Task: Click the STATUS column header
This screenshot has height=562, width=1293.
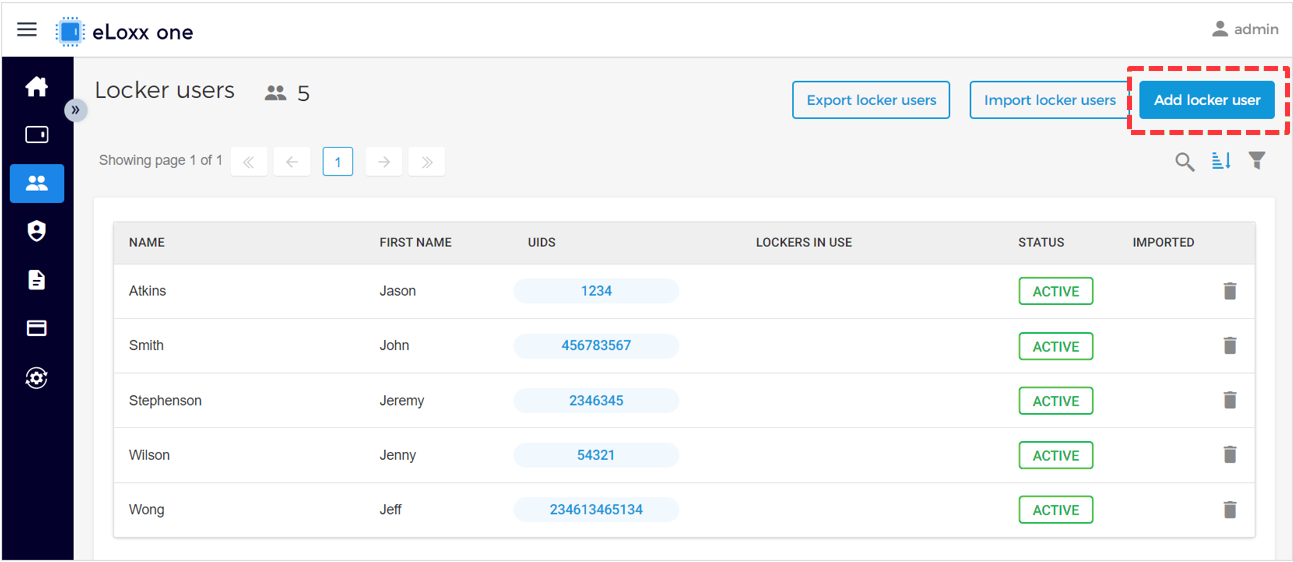Action: [x=1041, y=242]
